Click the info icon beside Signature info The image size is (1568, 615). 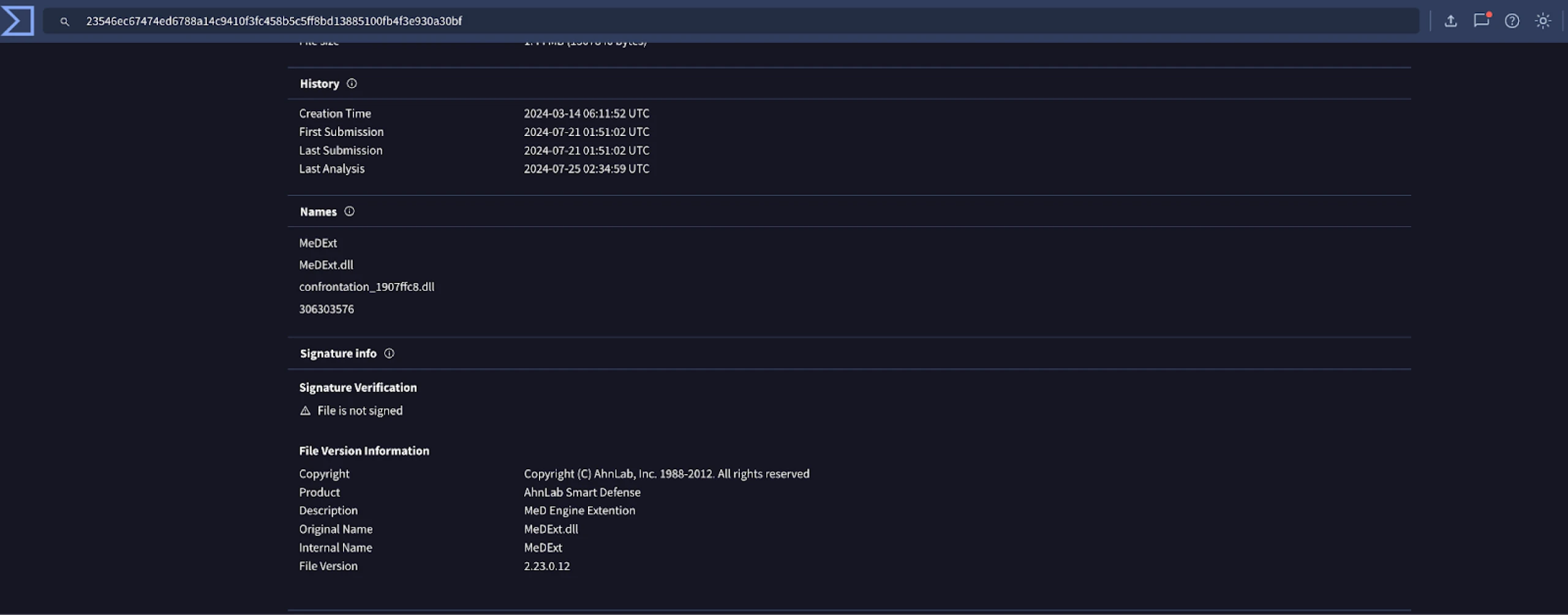pyautogui.click(x=389, y=353)
